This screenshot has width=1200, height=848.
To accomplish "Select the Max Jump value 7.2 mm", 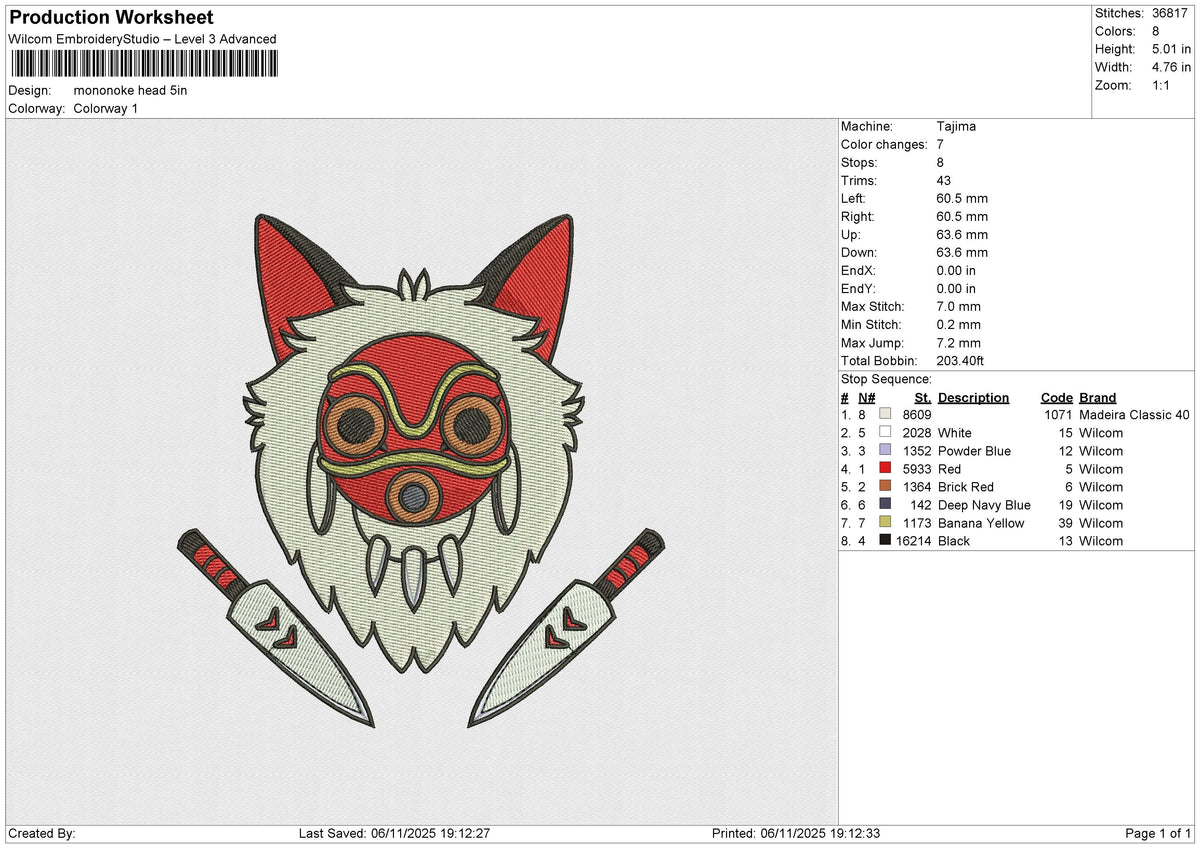I will point(959,343).
